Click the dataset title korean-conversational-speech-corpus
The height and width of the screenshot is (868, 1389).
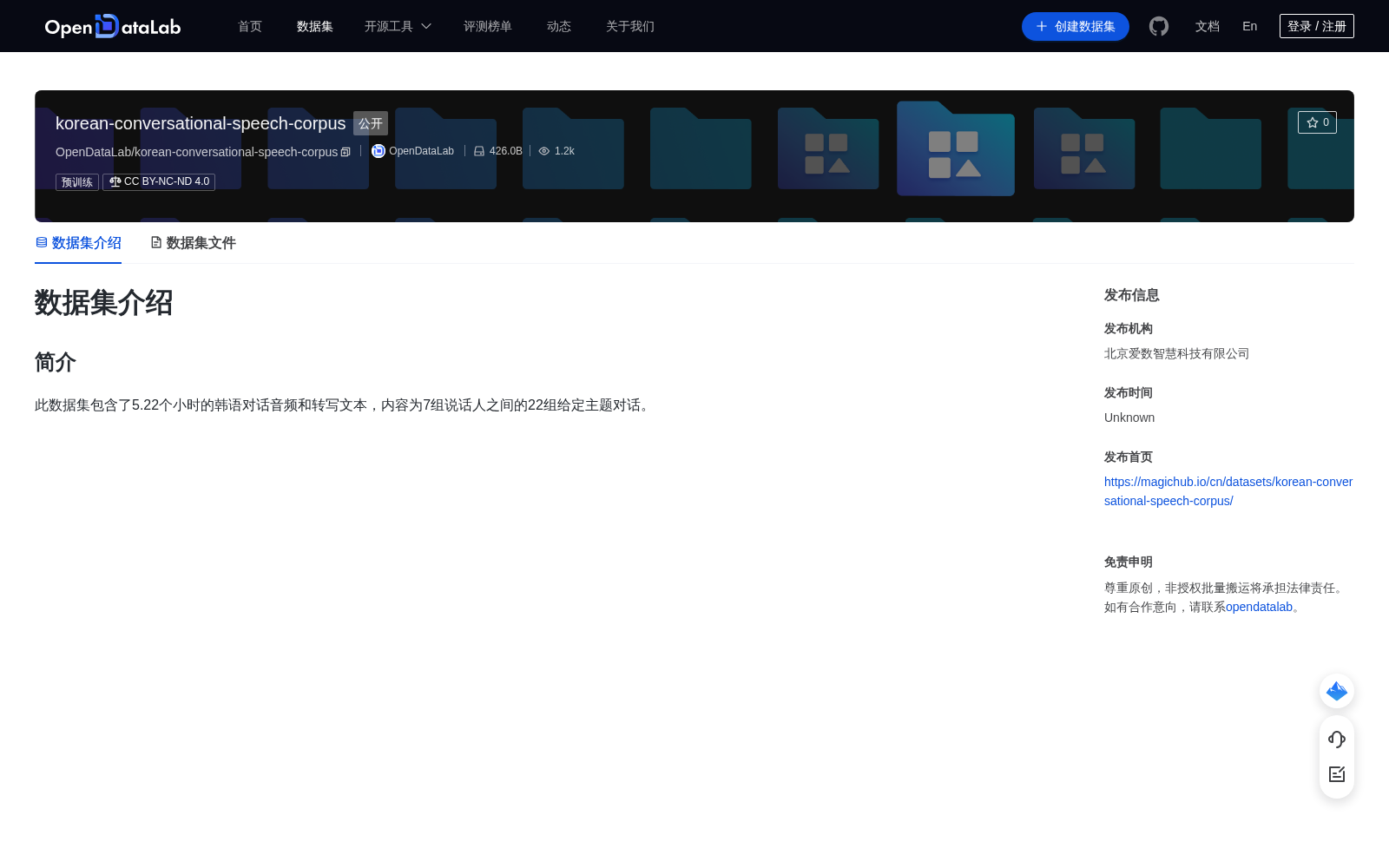[x=201, y=123]
